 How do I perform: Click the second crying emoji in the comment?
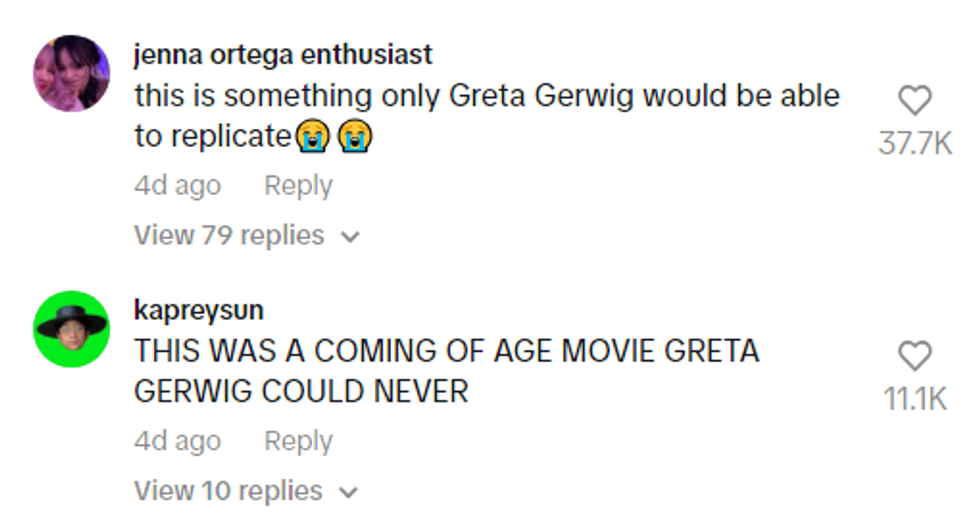point(355,137)
